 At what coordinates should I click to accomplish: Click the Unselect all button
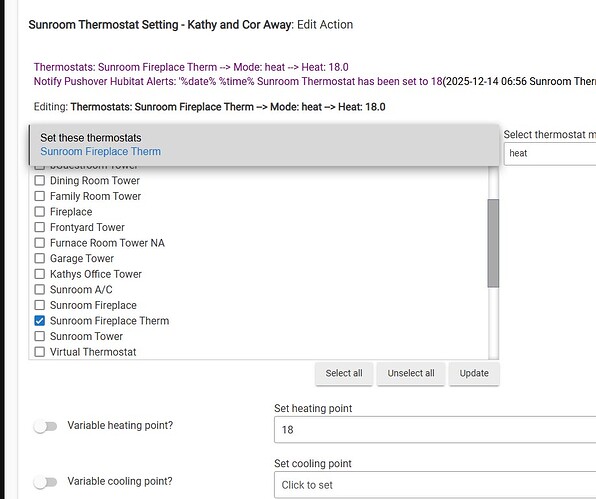click(x=411, y=374)
